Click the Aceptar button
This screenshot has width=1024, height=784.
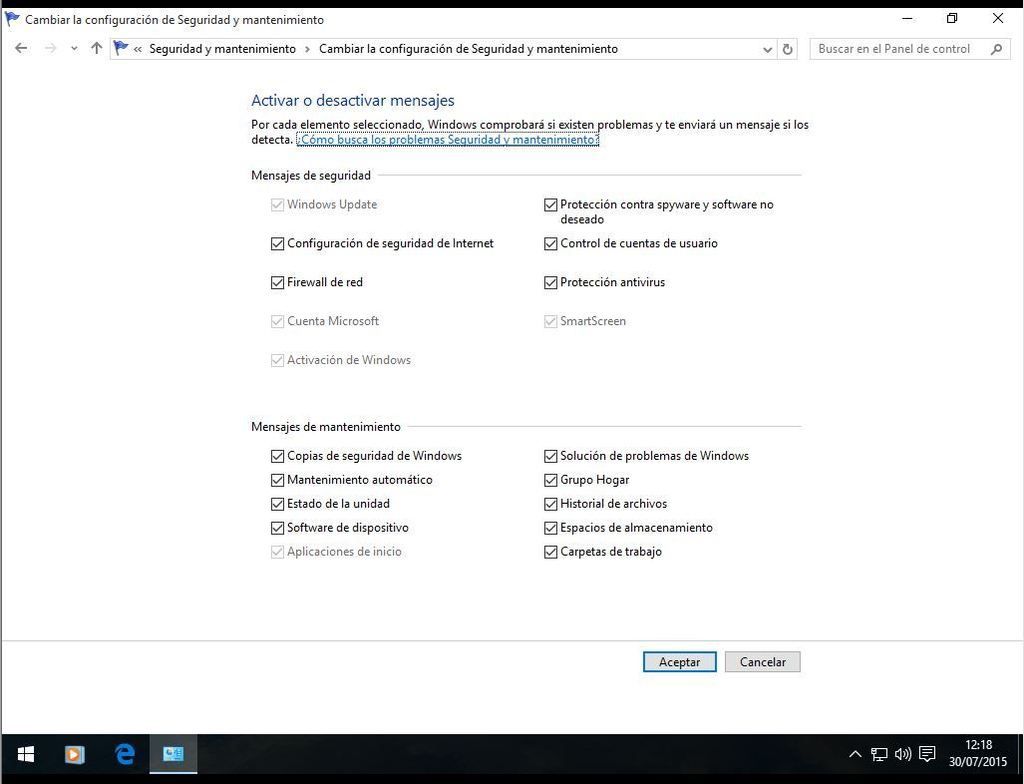pos(679,662)
